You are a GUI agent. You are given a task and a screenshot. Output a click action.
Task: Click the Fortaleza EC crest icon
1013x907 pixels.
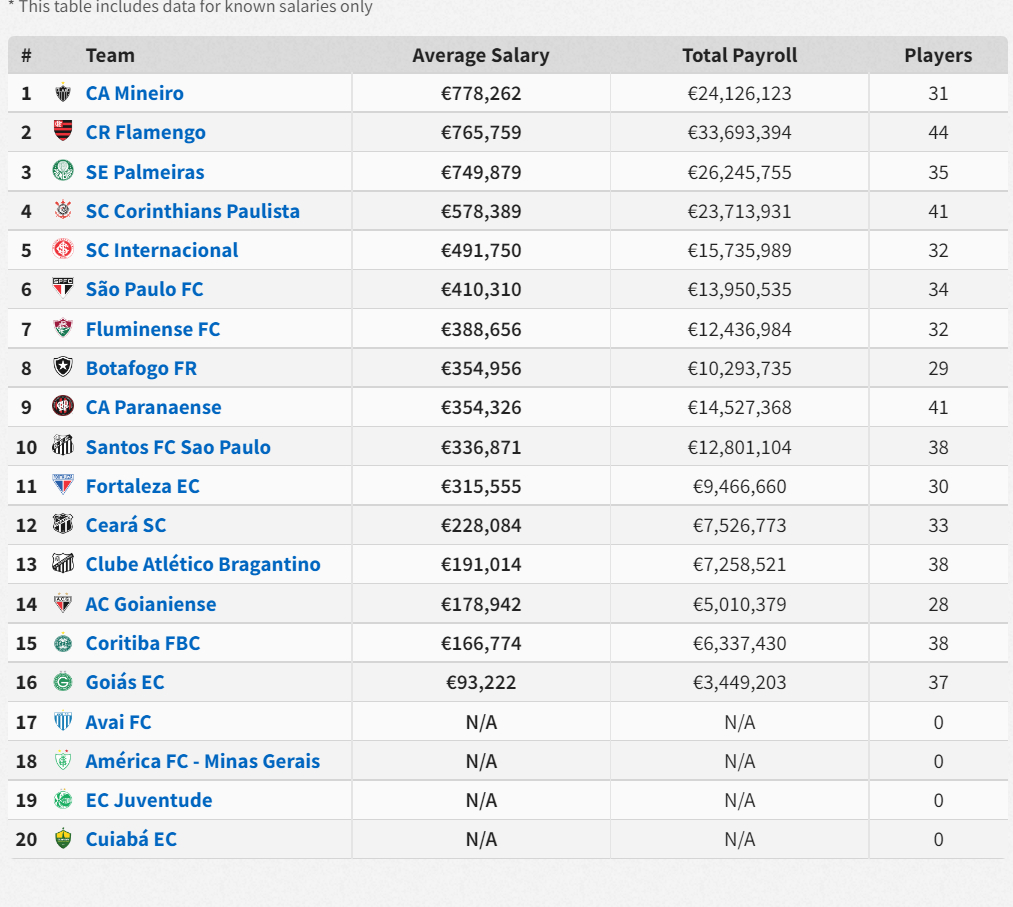[x=63, y=486]
